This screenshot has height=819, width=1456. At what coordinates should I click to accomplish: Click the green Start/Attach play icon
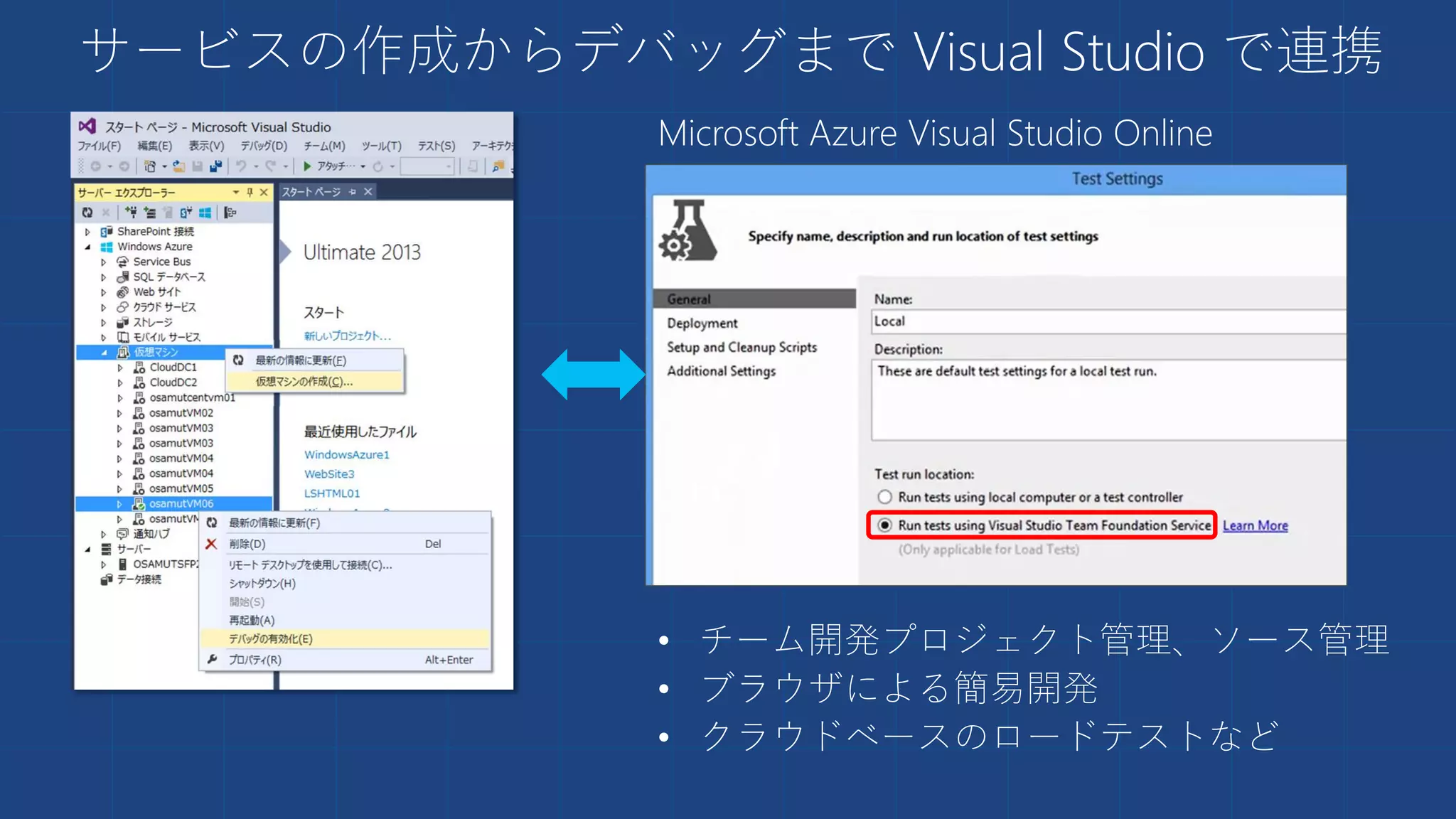coord(307,166)
